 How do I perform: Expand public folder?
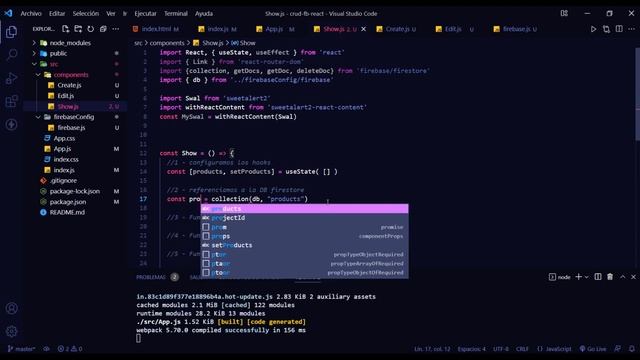click(34, 53)
